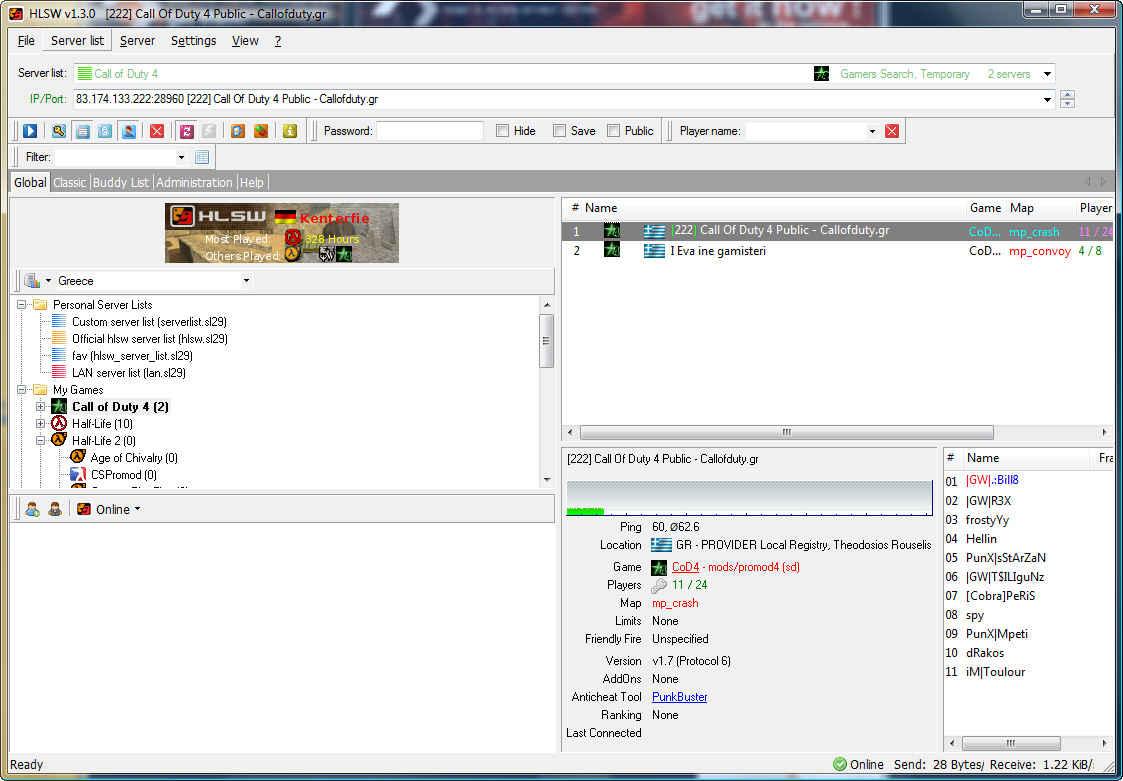The width and height of the screenshot is (1123, 781).
Task: Select Official hlsw server list in tree
Action: 150,339
